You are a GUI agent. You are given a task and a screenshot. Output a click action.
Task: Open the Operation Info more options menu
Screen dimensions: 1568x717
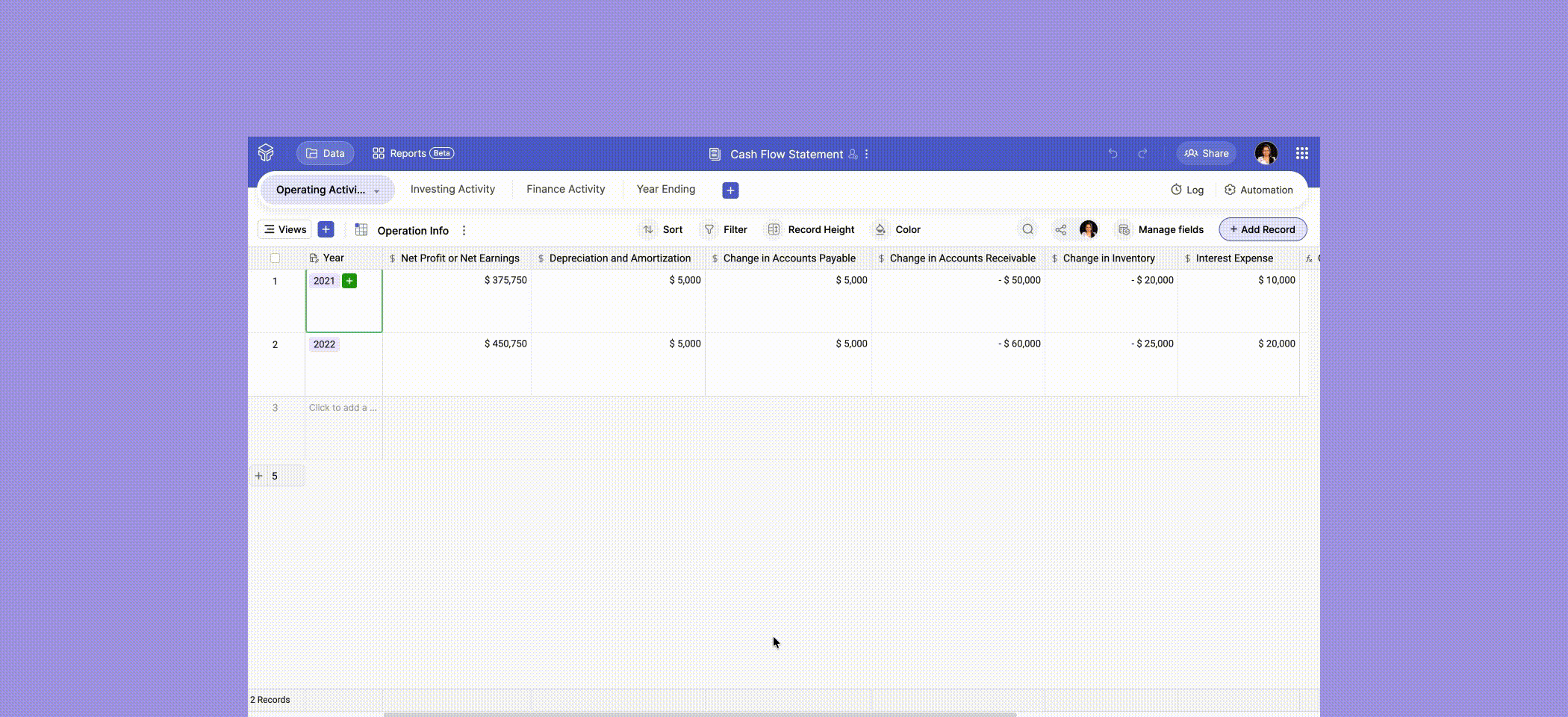point(464,230)
